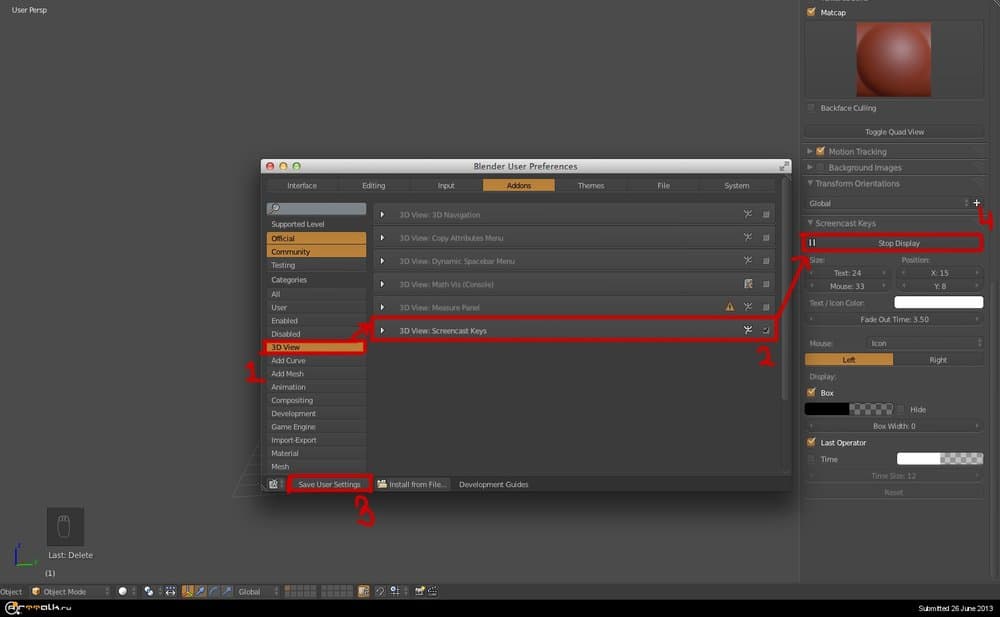Enable the Measure Panel addon checkbox

pos(766,307)
